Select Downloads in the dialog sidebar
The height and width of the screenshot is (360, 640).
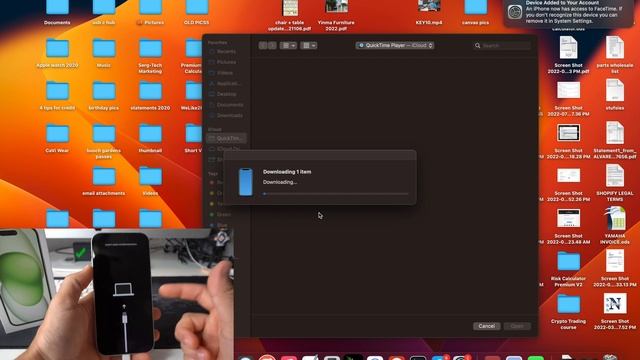226,116
